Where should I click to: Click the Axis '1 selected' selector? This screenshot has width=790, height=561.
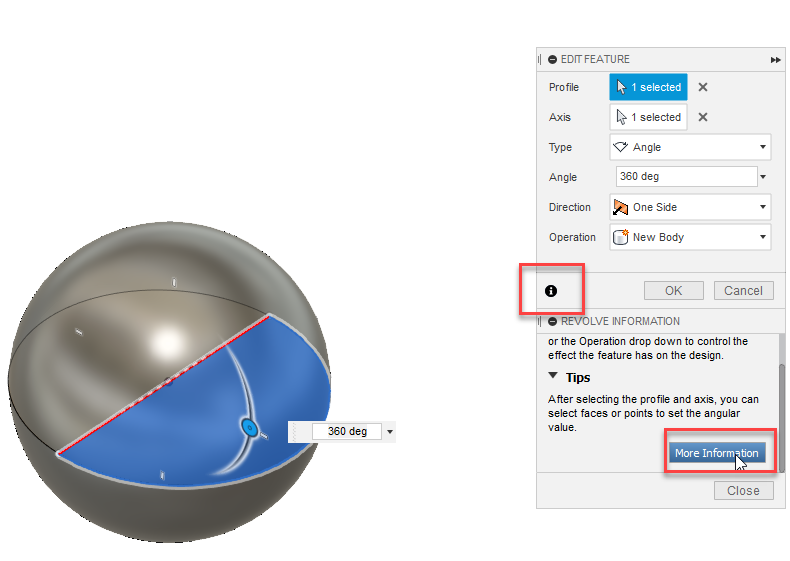pyautogui.click(x=648, y=117)
